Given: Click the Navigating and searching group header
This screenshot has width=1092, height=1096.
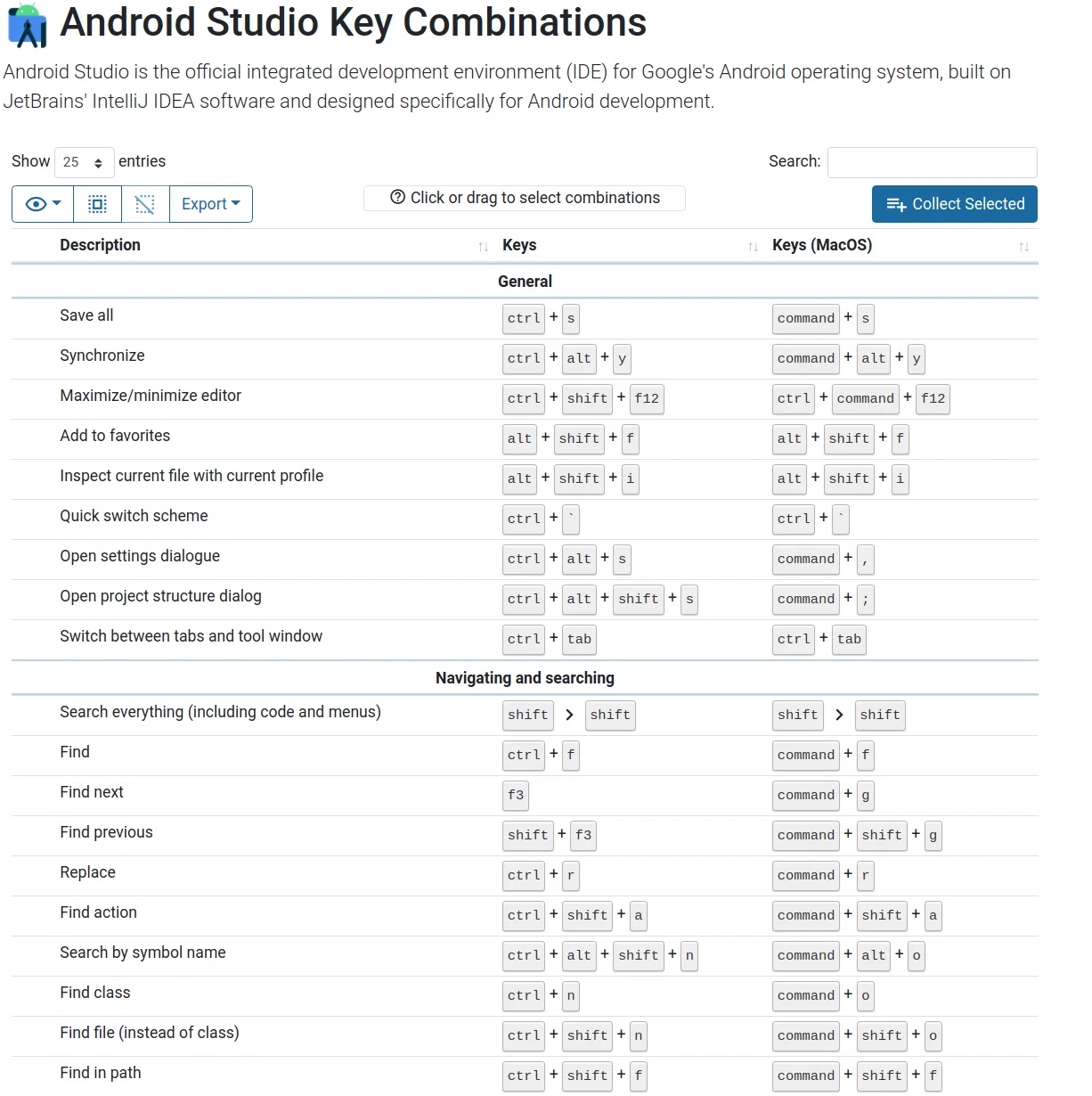Looking at the screenshot, I should [525, 678].
